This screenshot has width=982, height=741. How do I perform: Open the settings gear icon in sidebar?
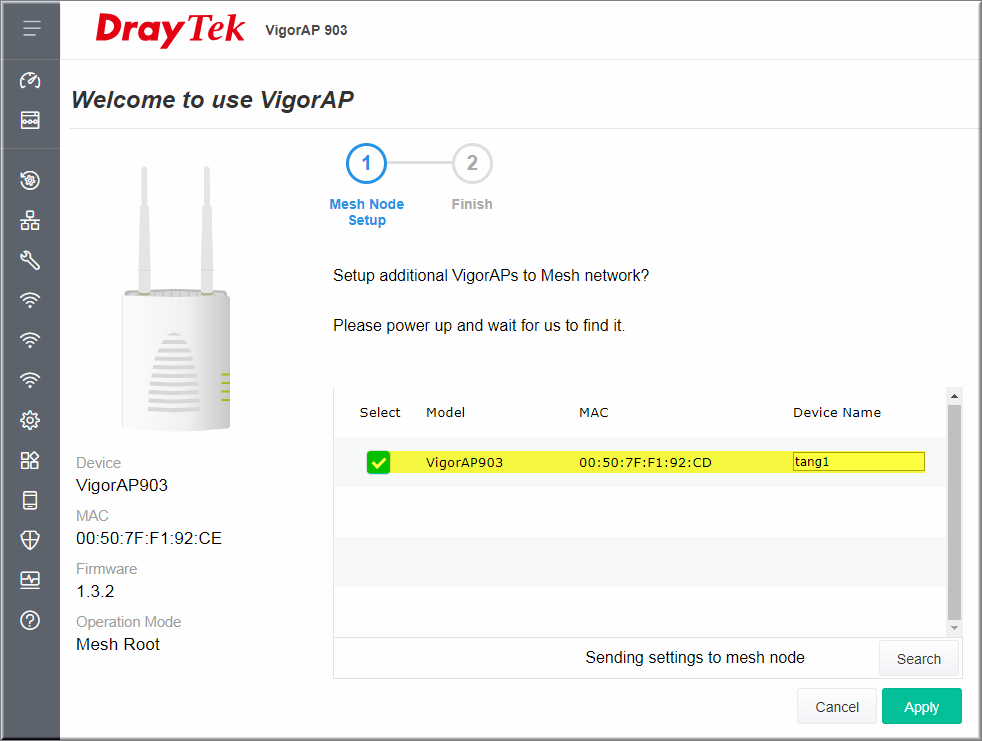[30, 420]
